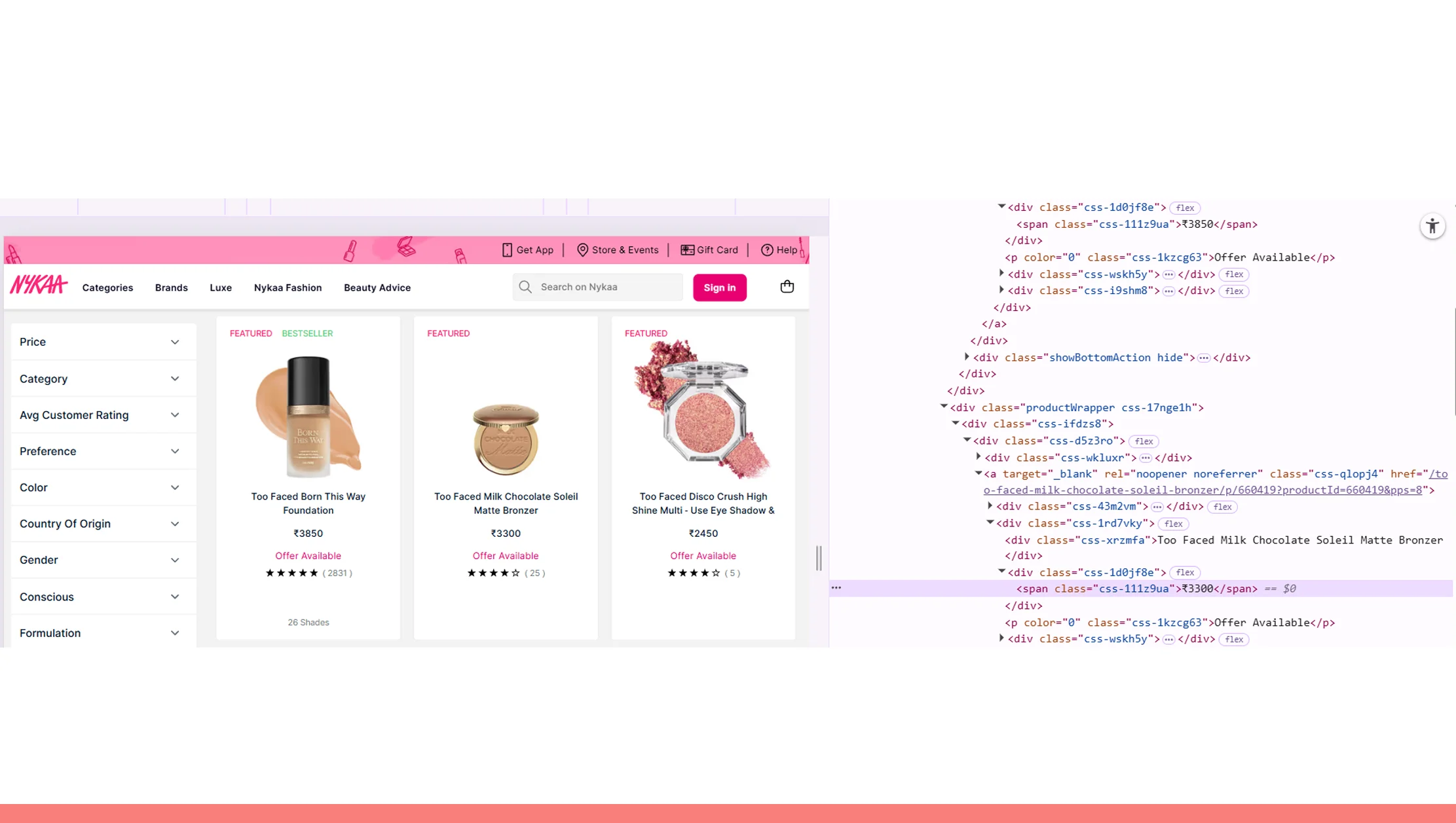Click the Nykaa logo
Viewport: 1456px width, 823px height.
point(39,284)
